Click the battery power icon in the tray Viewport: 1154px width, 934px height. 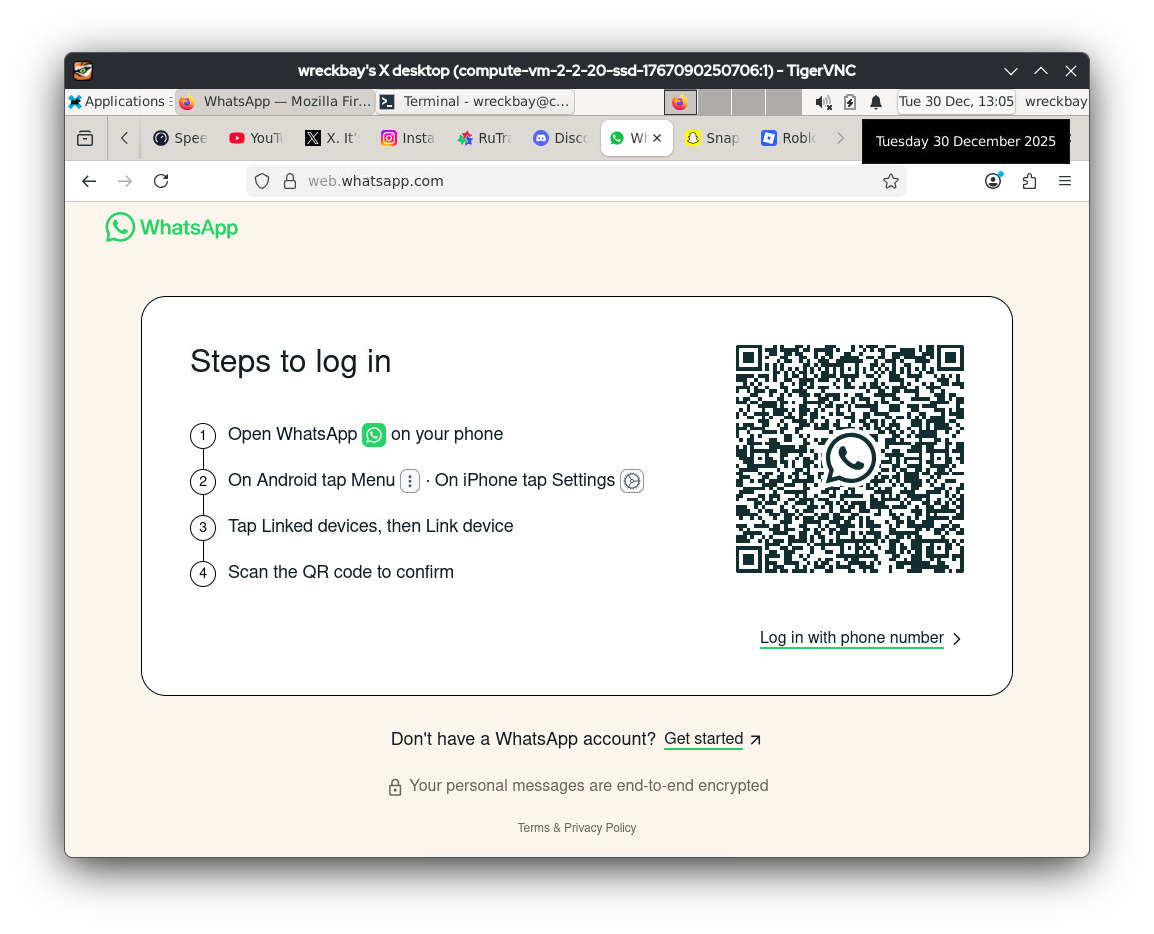tap(849, 102)
